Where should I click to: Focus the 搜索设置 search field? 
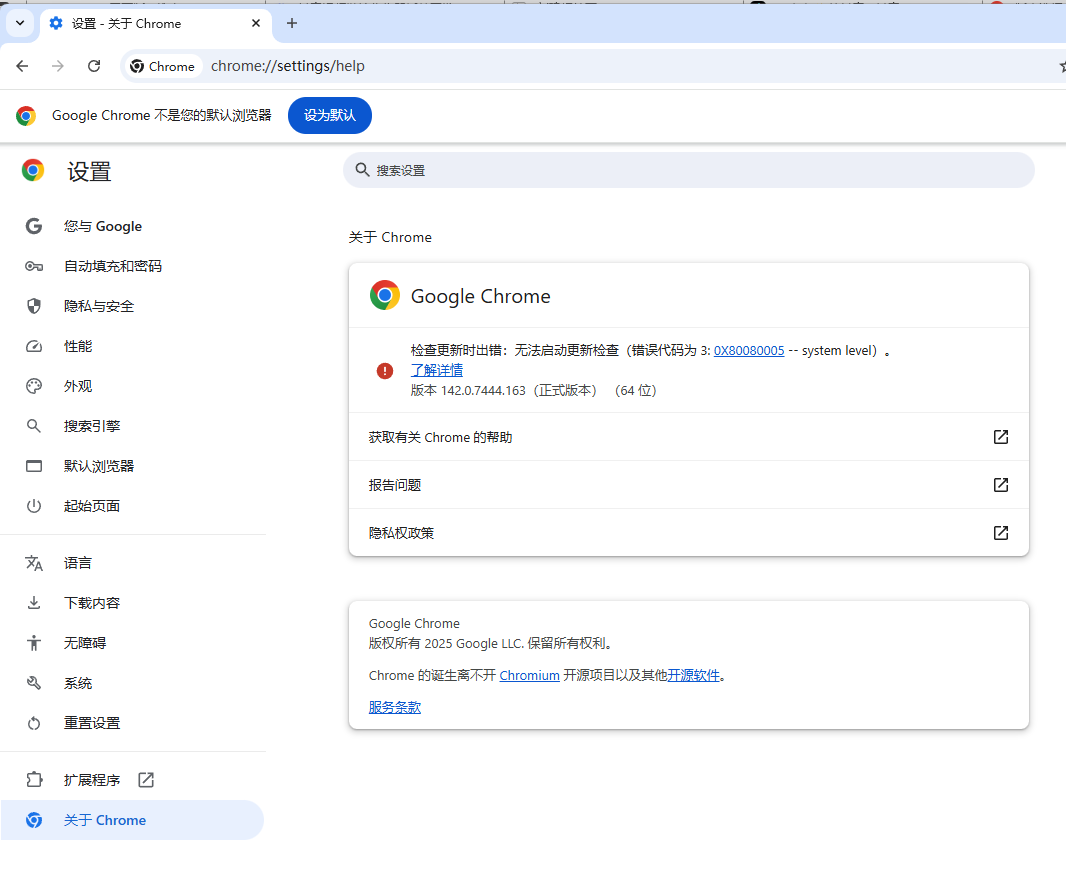pos(689,170)
